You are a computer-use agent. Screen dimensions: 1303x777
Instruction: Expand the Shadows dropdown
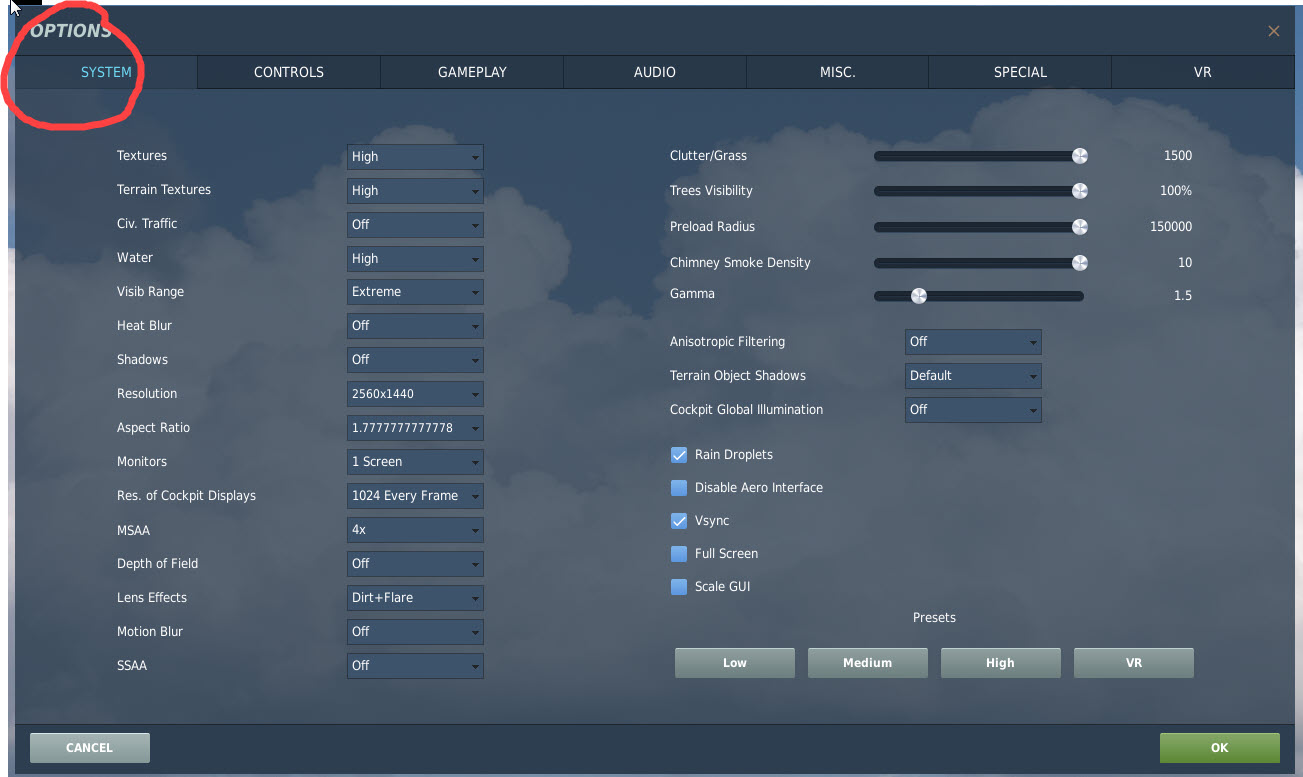(x=415, y=360)
